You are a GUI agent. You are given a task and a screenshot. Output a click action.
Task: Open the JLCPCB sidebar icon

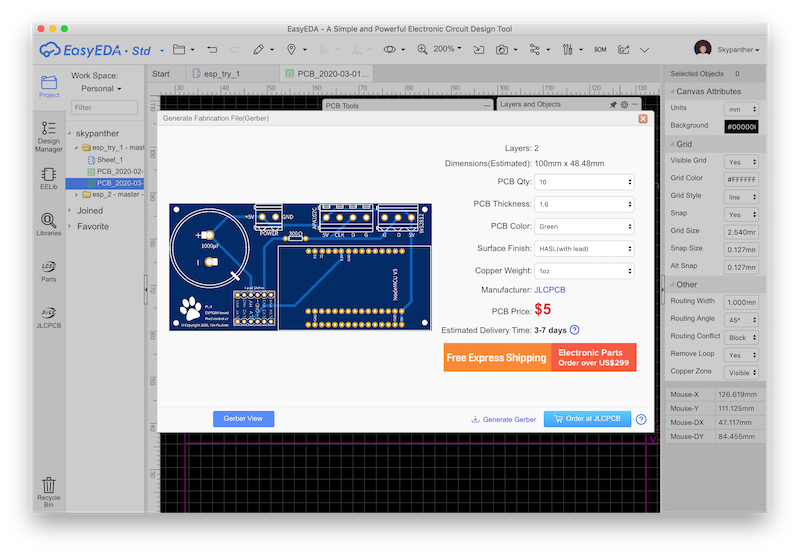pos(49,318)
